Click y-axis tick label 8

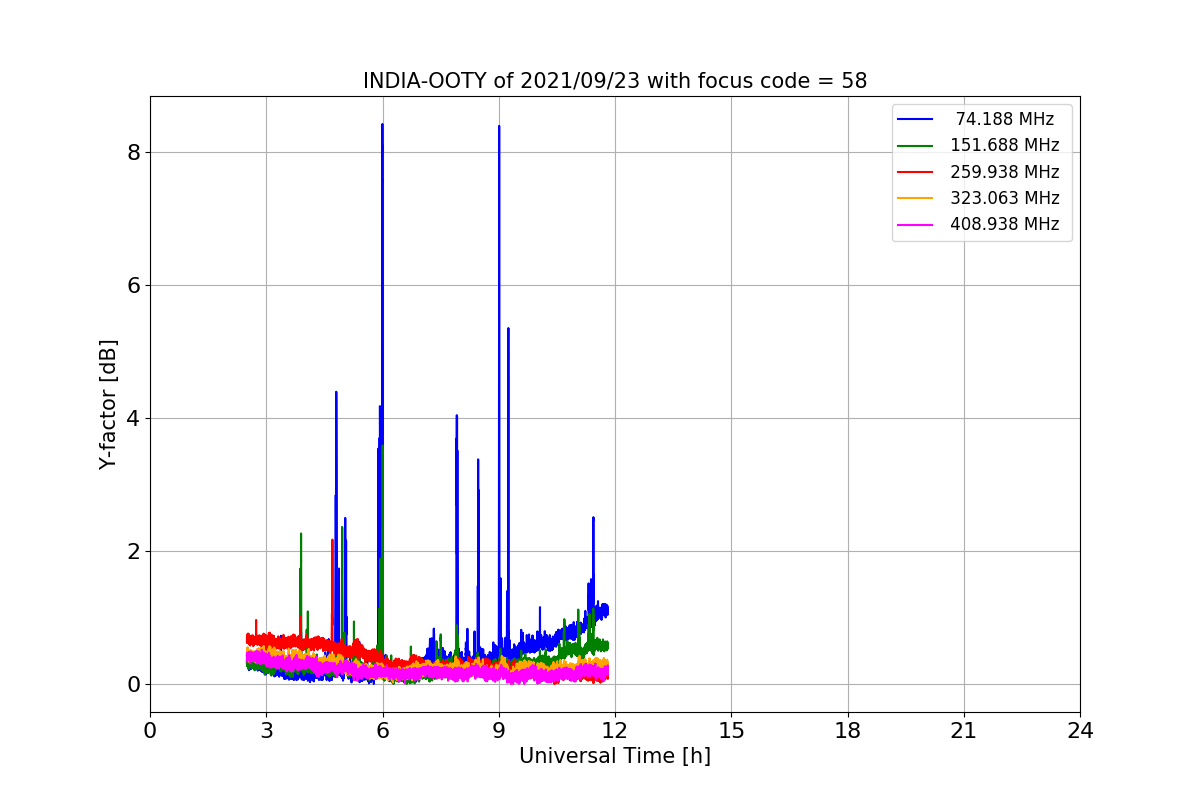pyautogui.click(x=132, y=152)
